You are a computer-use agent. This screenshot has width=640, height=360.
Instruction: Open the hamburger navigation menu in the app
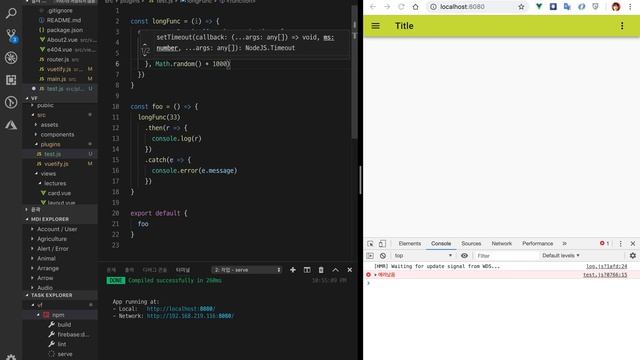(x=376, y=26)
